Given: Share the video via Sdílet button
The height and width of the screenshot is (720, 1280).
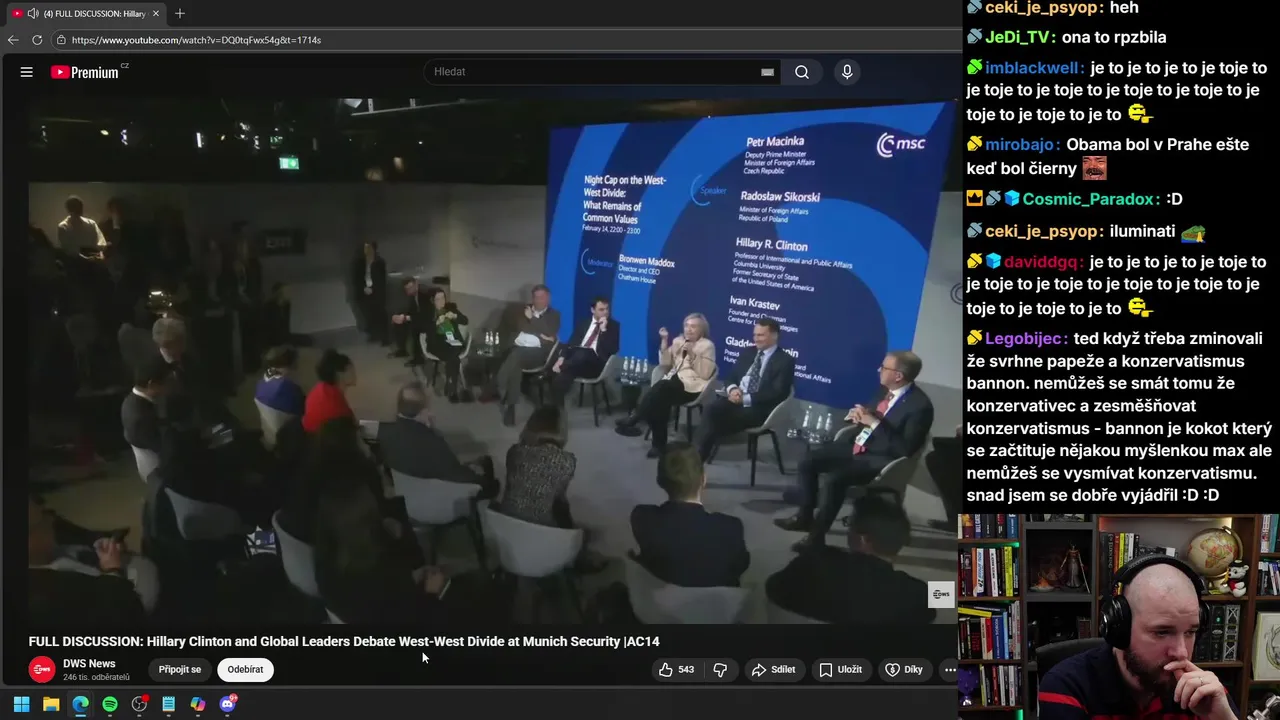Looking at the screenshot, I should coord(773,670).
